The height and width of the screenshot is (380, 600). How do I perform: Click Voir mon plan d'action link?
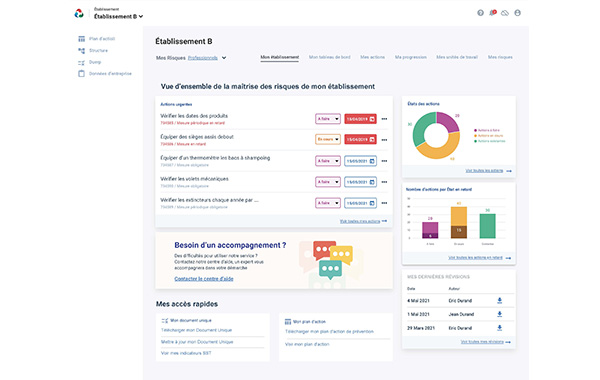point(307,344)
